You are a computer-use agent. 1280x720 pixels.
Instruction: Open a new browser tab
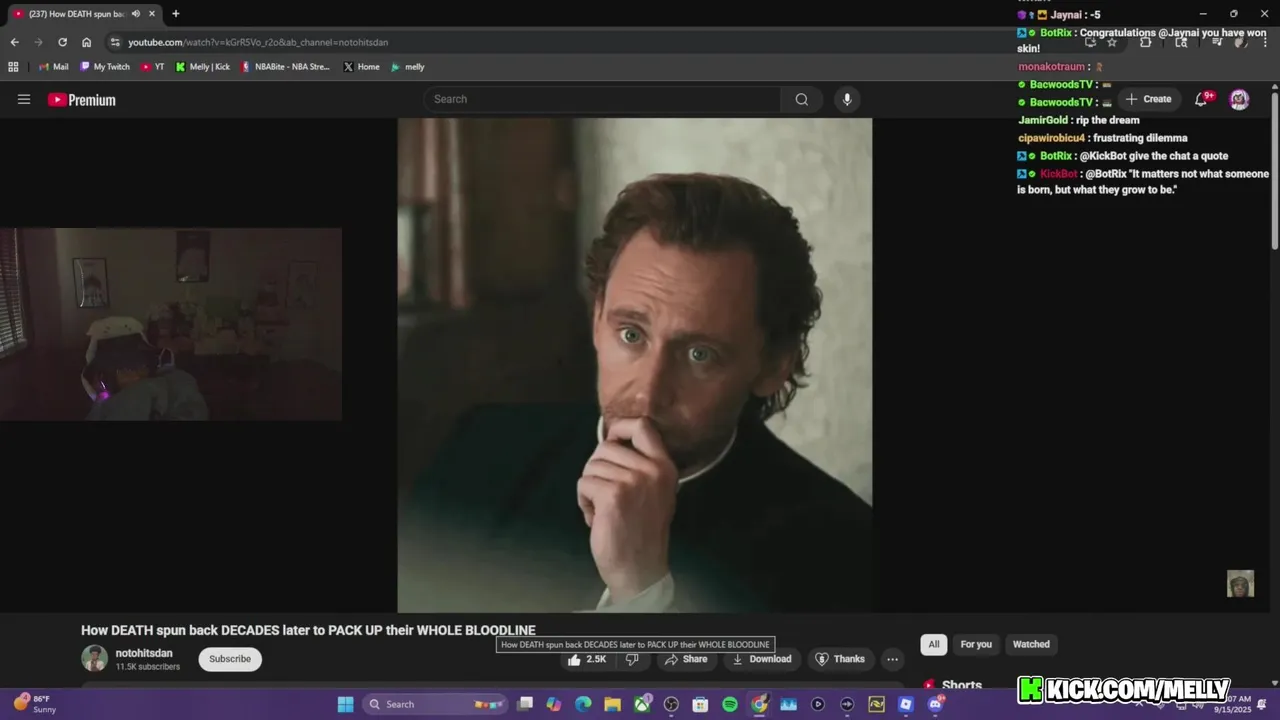176,14
